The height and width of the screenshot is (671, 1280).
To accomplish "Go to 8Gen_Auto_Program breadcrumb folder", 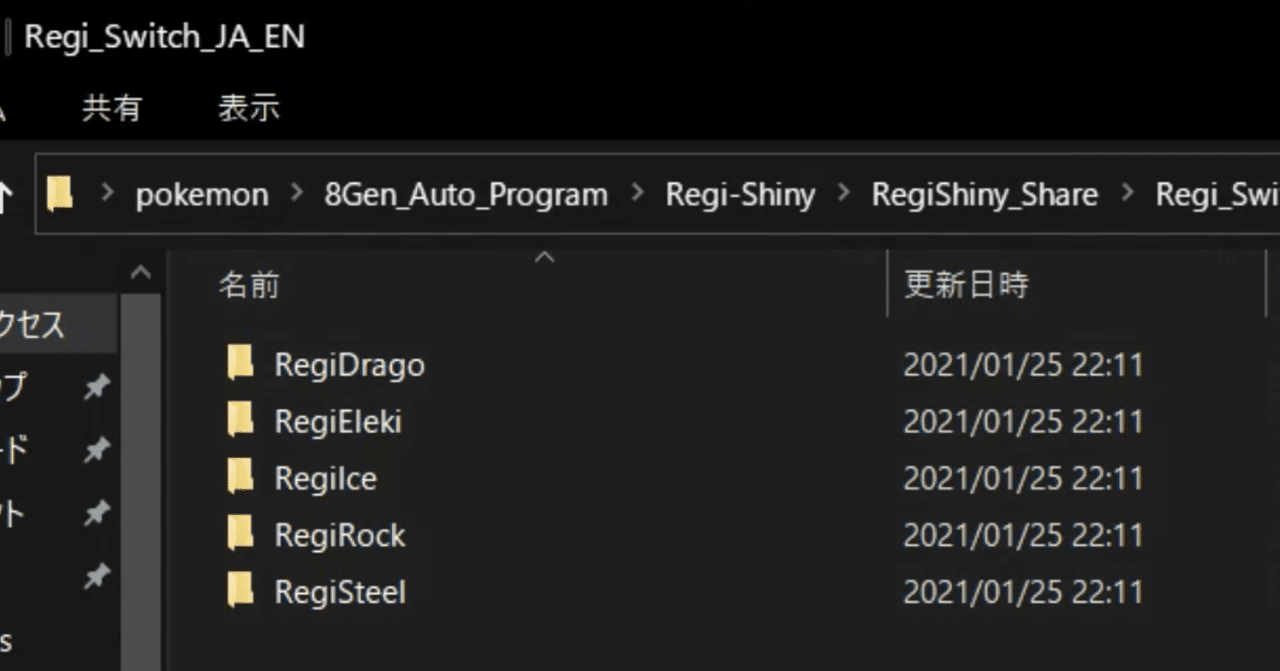I will click(x=466, y=194).
